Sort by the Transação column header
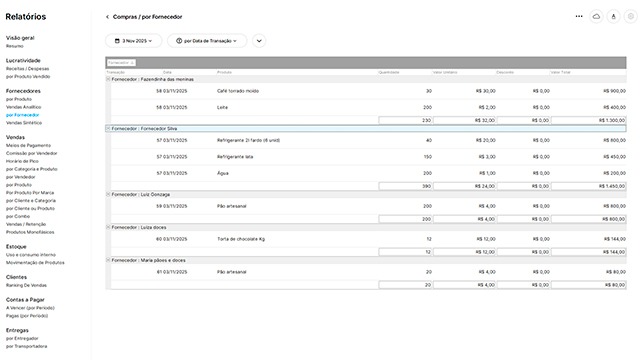640x360 pixels. [116, 72]
